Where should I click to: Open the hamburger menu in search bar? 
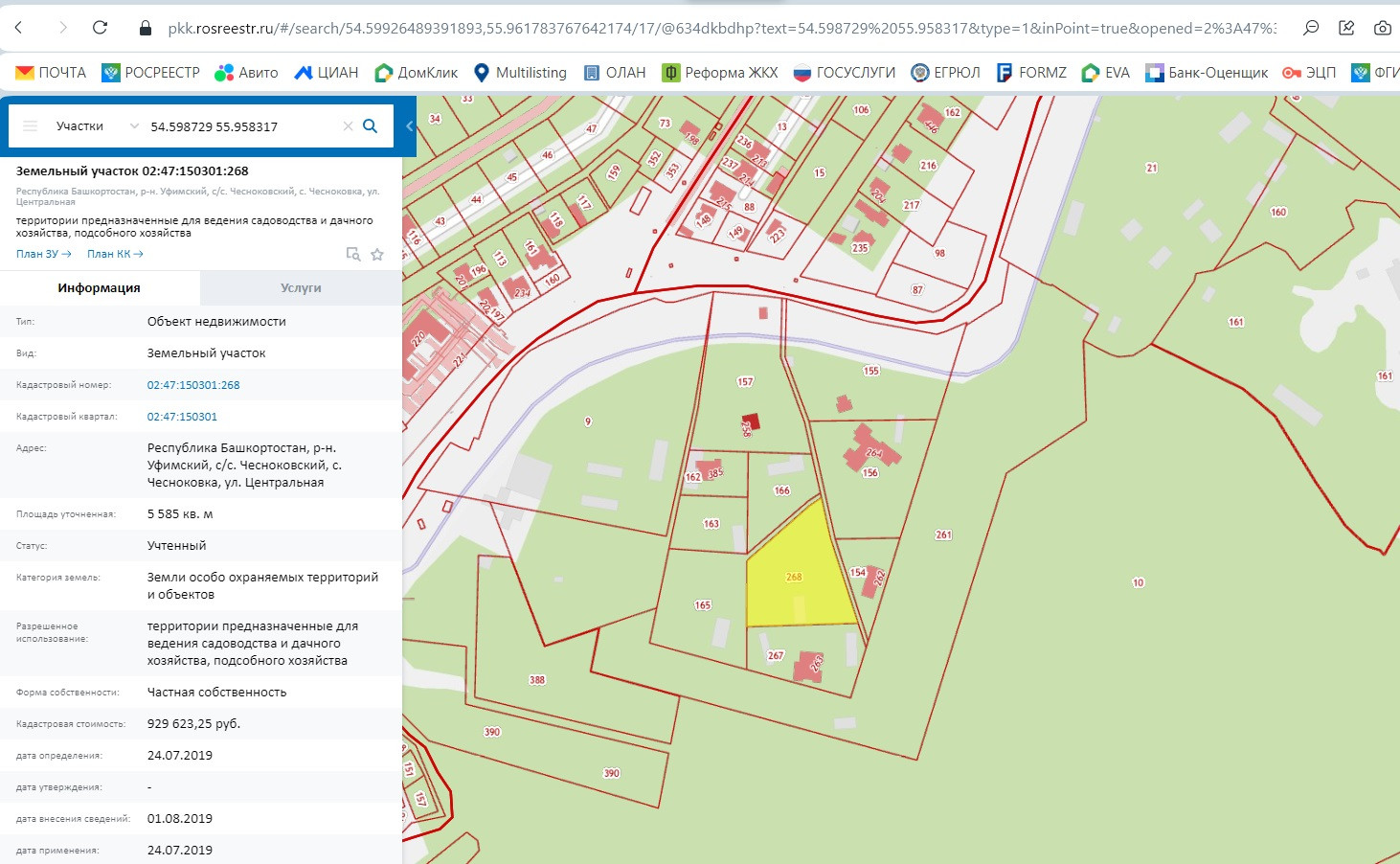pos(30,126)
